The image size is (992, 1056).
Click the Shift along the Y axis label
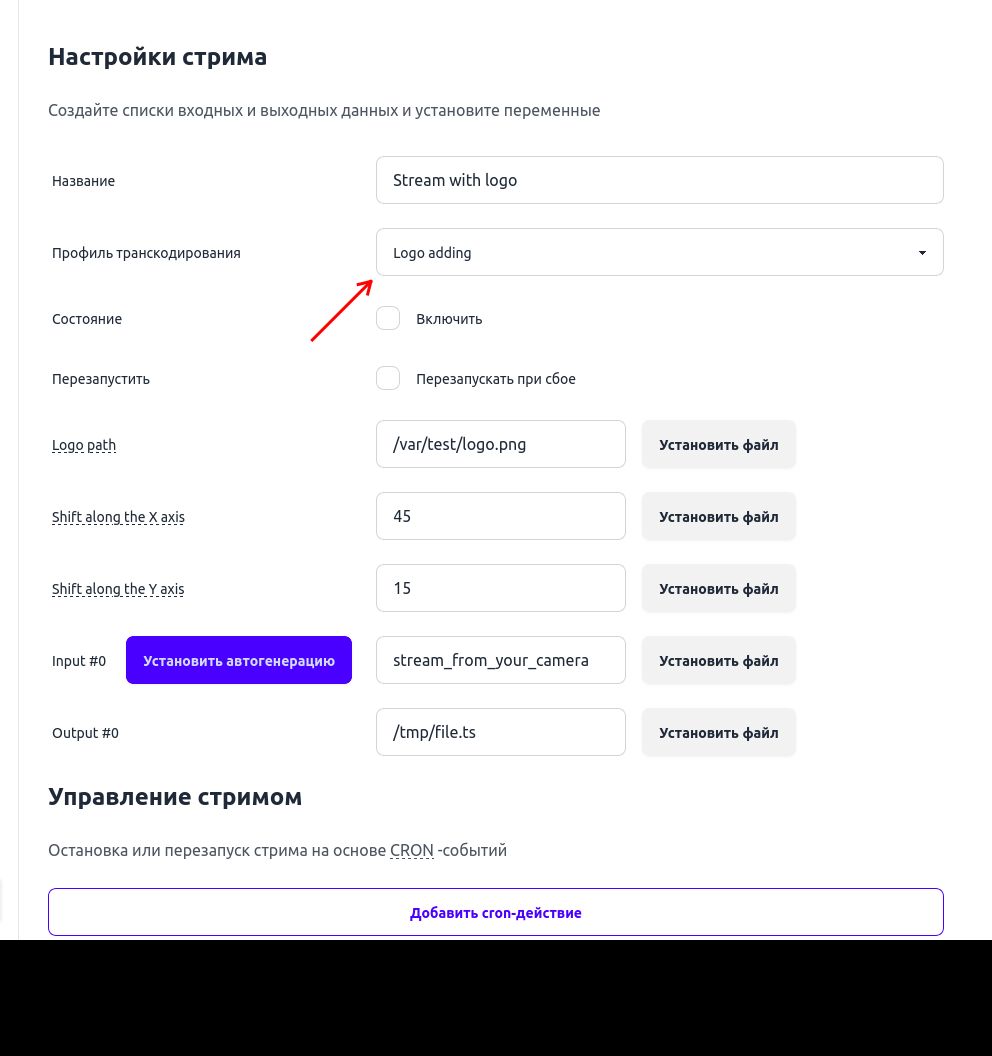(x=118, y=588)
